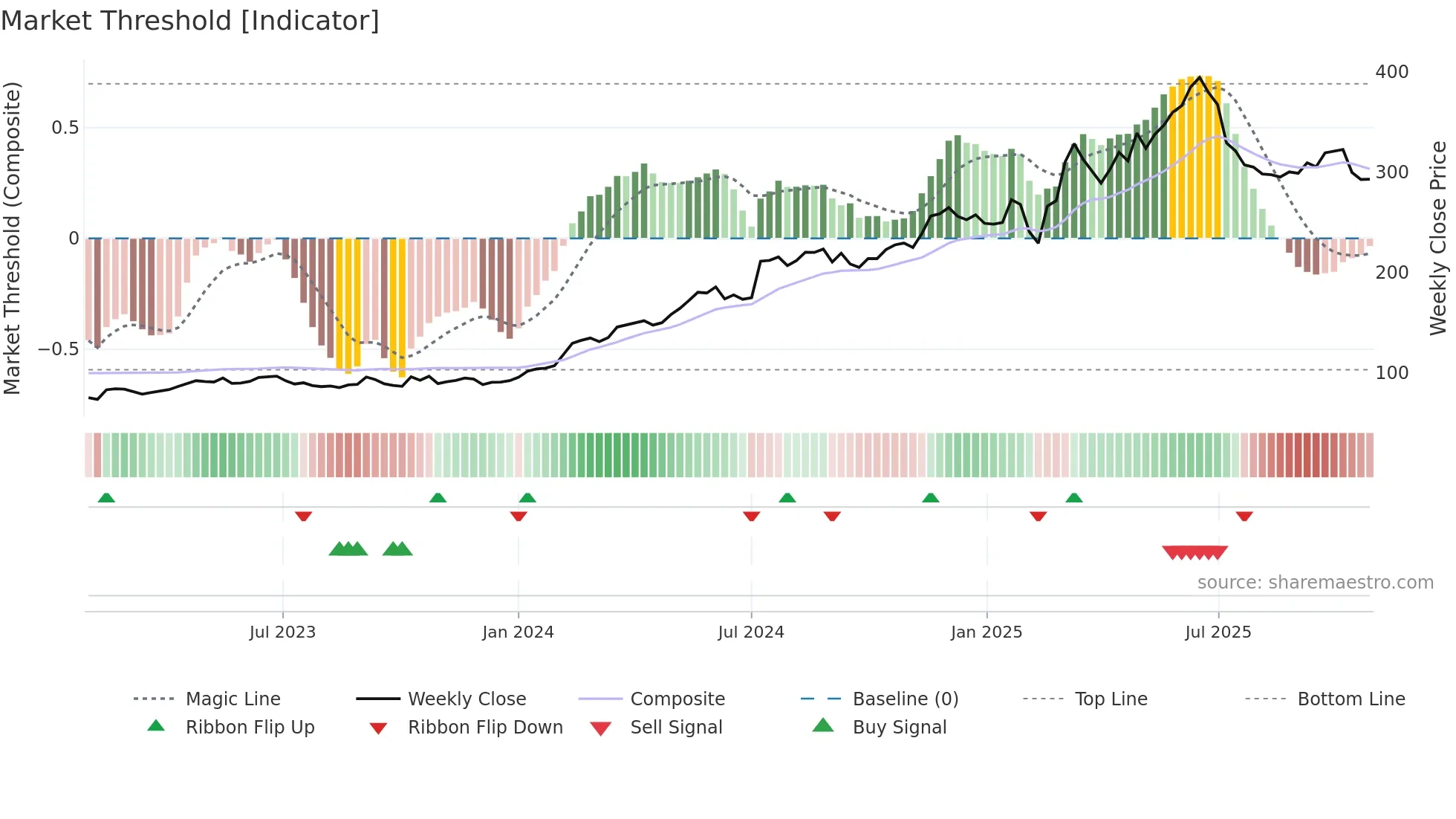Image resolution: width=1456 pixels, height=819 pixels.
Task: Click the Market Threshold [Indicator] title
Action: click(x=190, y=21)
